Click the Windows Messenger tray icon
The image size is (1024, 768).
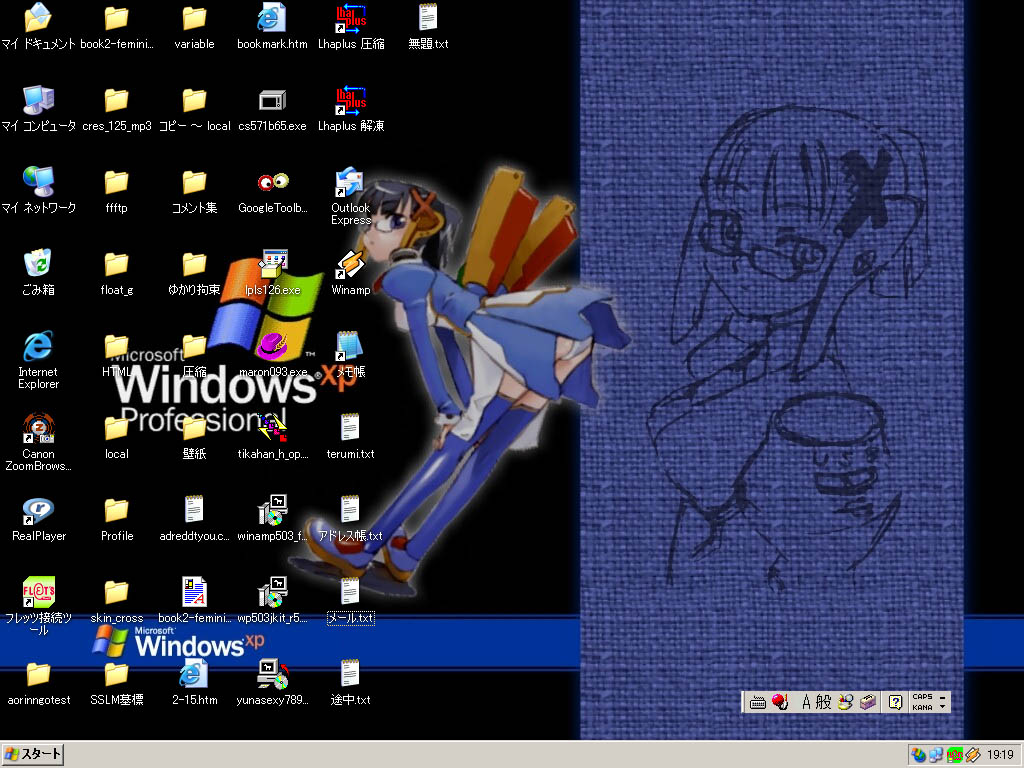coord(918,755)
